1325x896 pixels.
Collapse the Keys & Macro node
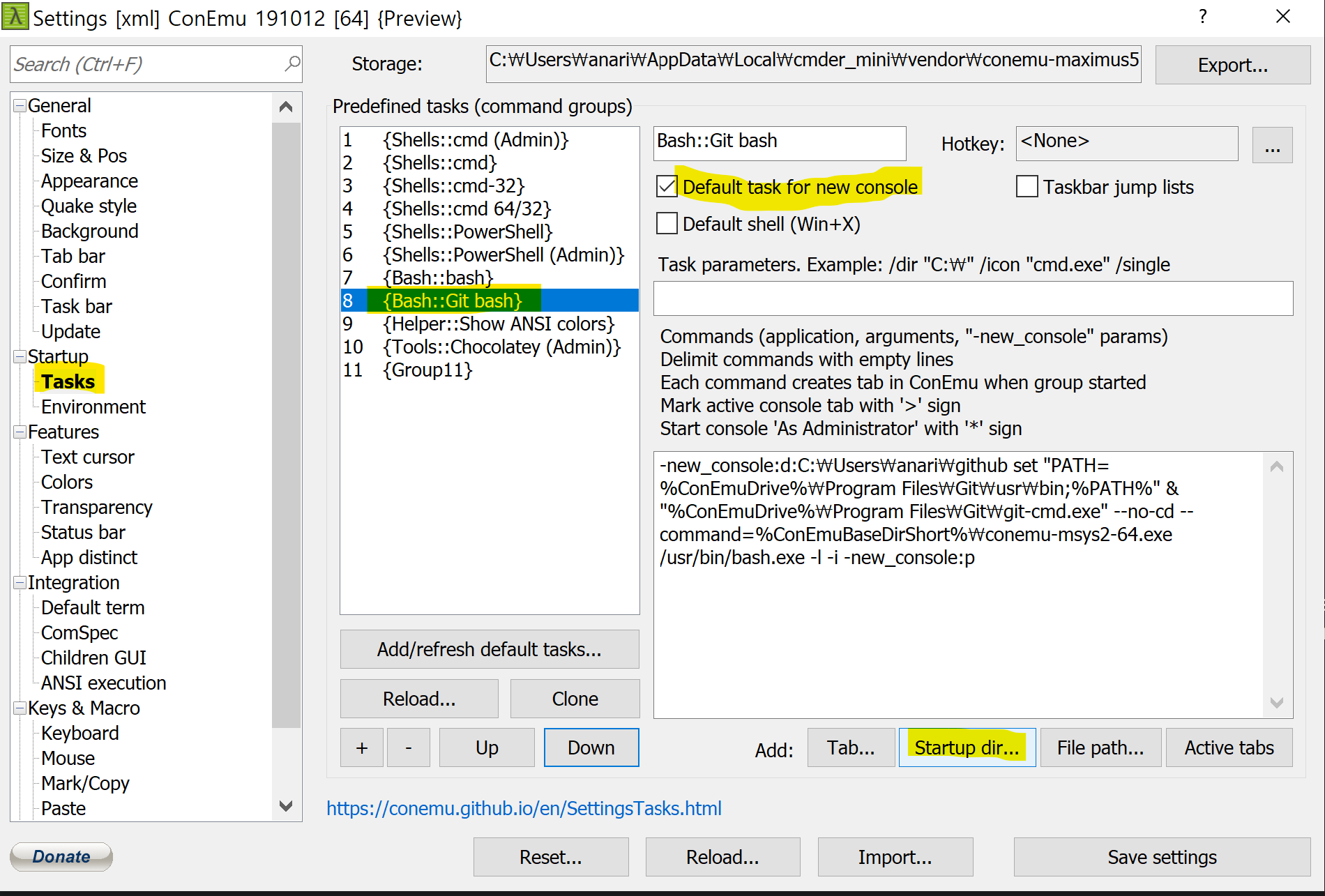click(x=20, y=708)
